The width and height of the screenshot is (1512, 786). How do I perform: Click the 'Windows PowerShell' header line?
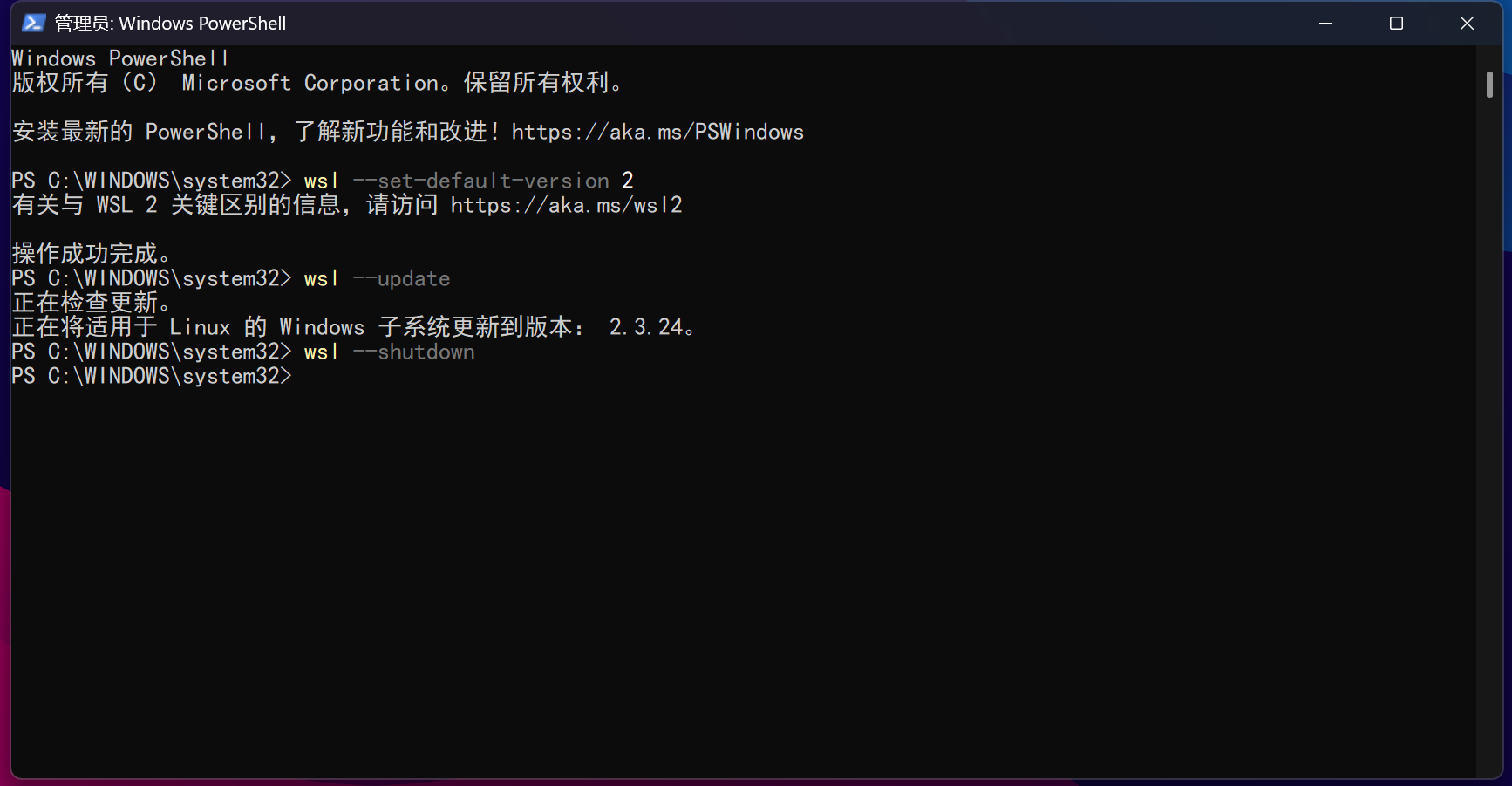coord(120,58)
